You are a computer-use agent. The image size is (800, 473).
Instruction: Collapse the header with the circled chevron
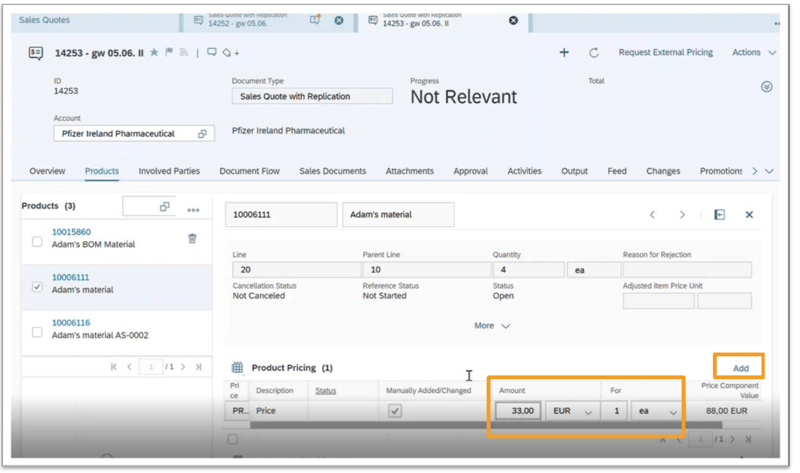(x=766, y=87)
